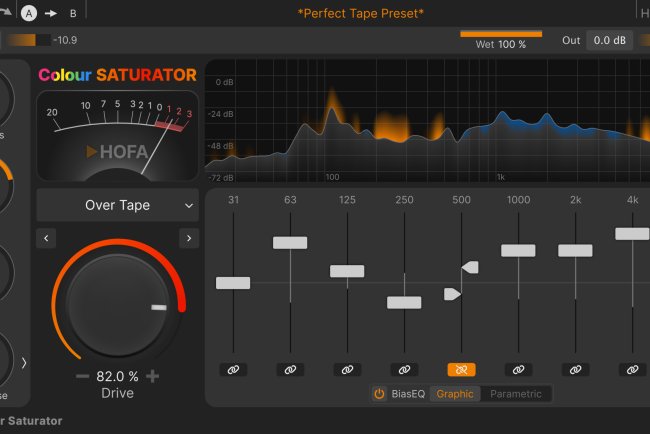Click the 2k band fader
Screen dimensions: 650x434
pyautogui.click(x=575, y=251)
